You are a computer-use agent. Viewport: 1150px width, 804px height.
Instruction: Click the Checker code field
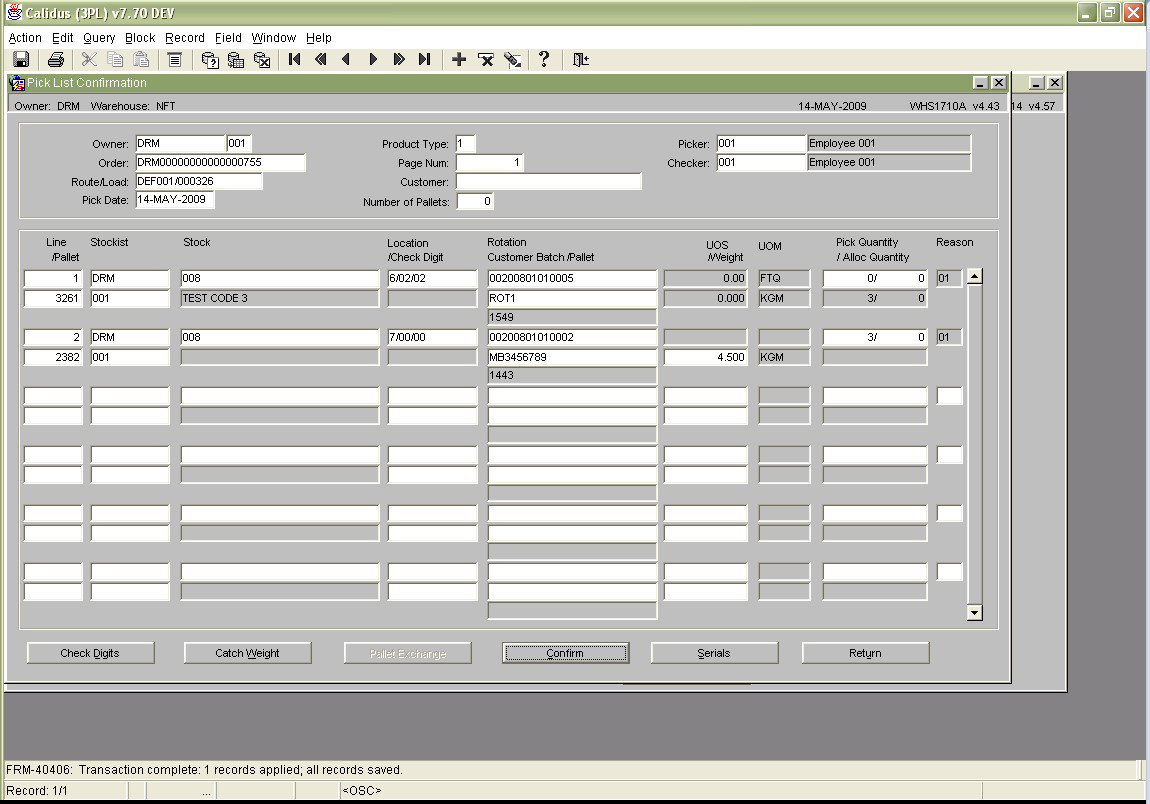(x=761, y=163)
